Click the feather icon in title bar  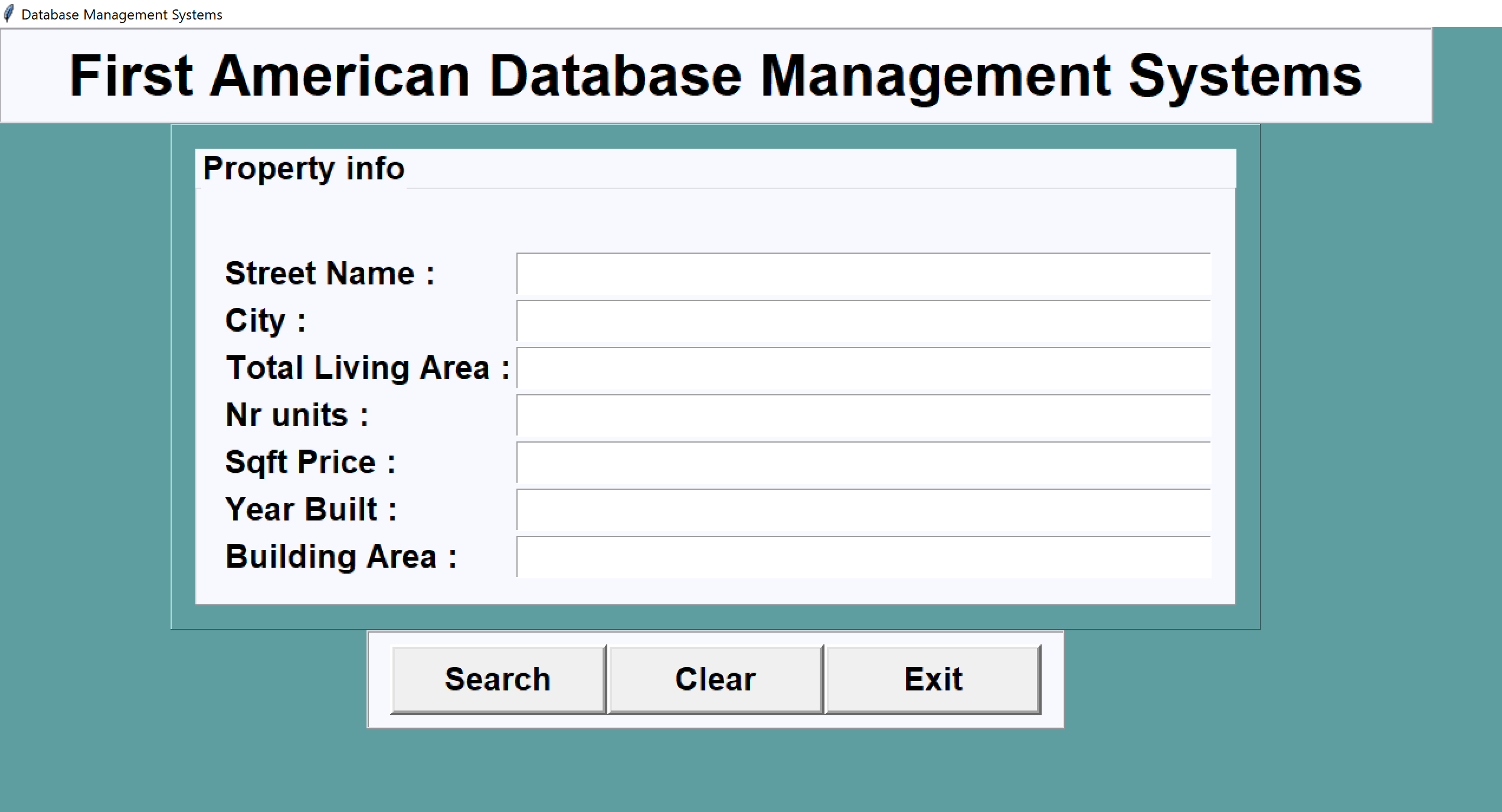(9, 14)
